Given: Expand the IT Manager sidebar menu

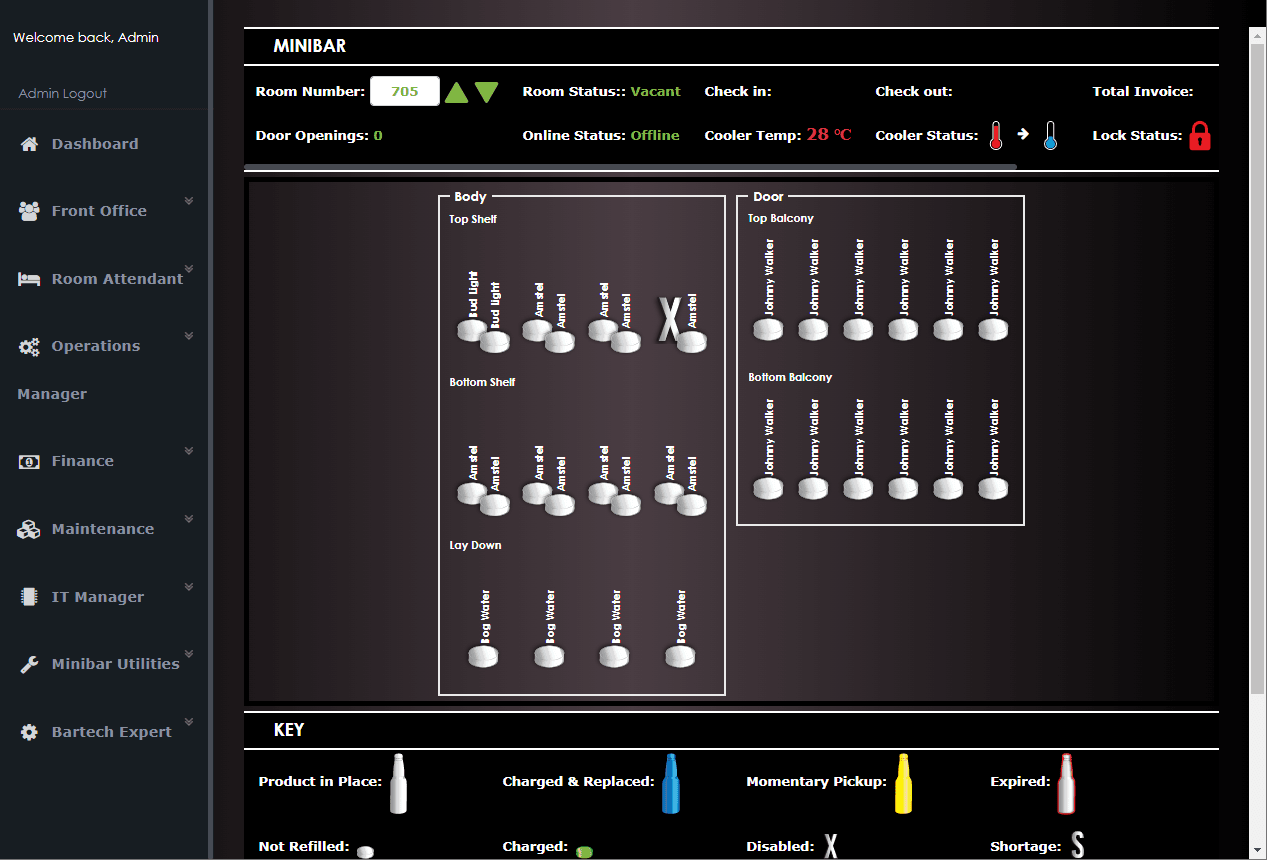Looking at the screenshot, I should pos(96,596).
